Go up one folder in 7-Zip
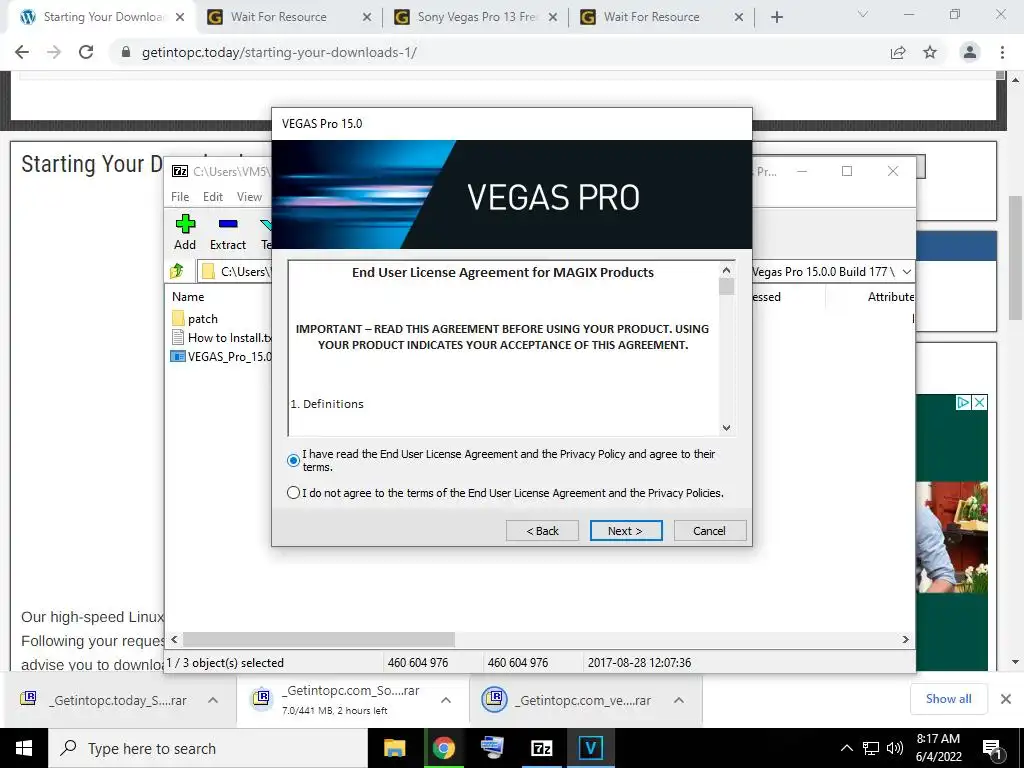1024x768 pixels. coord(177,271)
